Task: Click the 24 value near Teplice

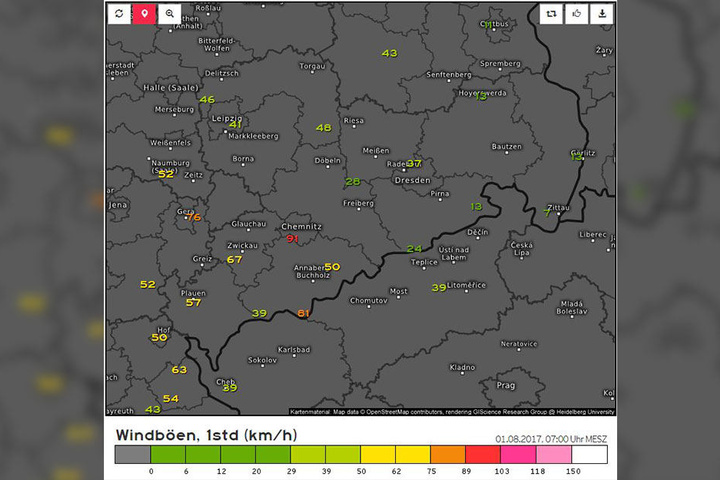Action: [414, 248]
